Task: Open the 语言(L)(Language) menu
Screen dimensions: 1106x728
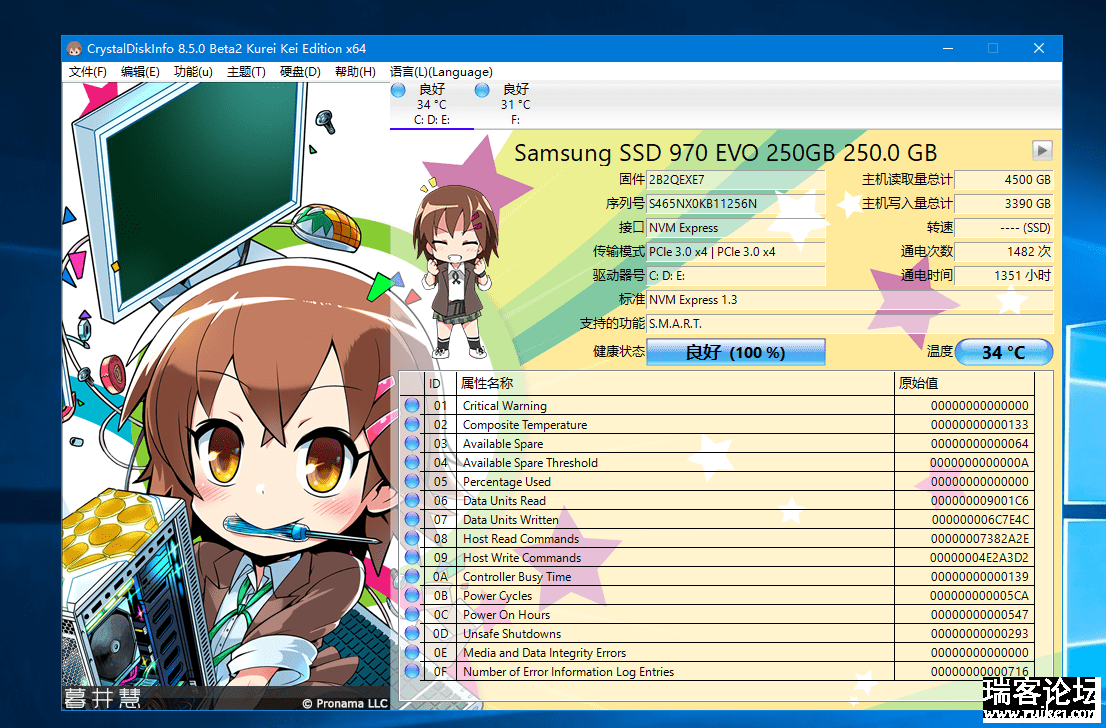Action: (x=441, y=72)
